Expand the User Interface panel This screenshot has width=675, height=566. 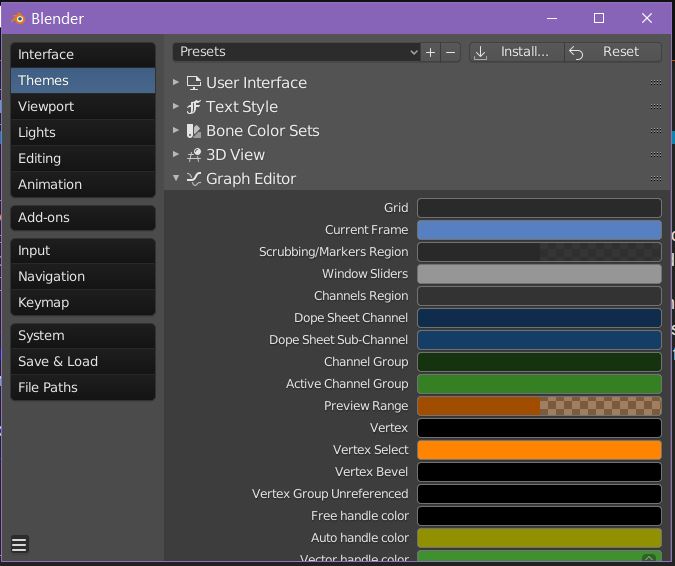tap(176, 82)
